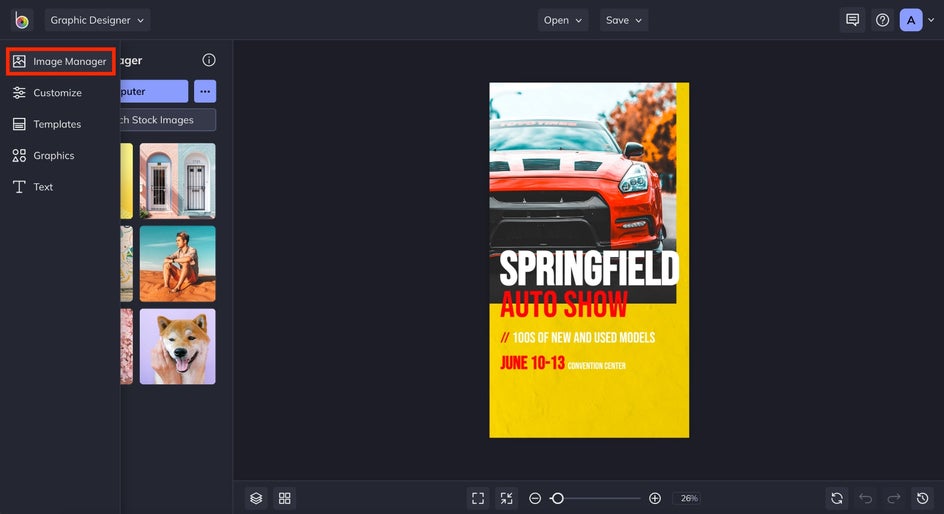
Task: Open the Graphic Designer dropdown
Action: click(98, 20)
